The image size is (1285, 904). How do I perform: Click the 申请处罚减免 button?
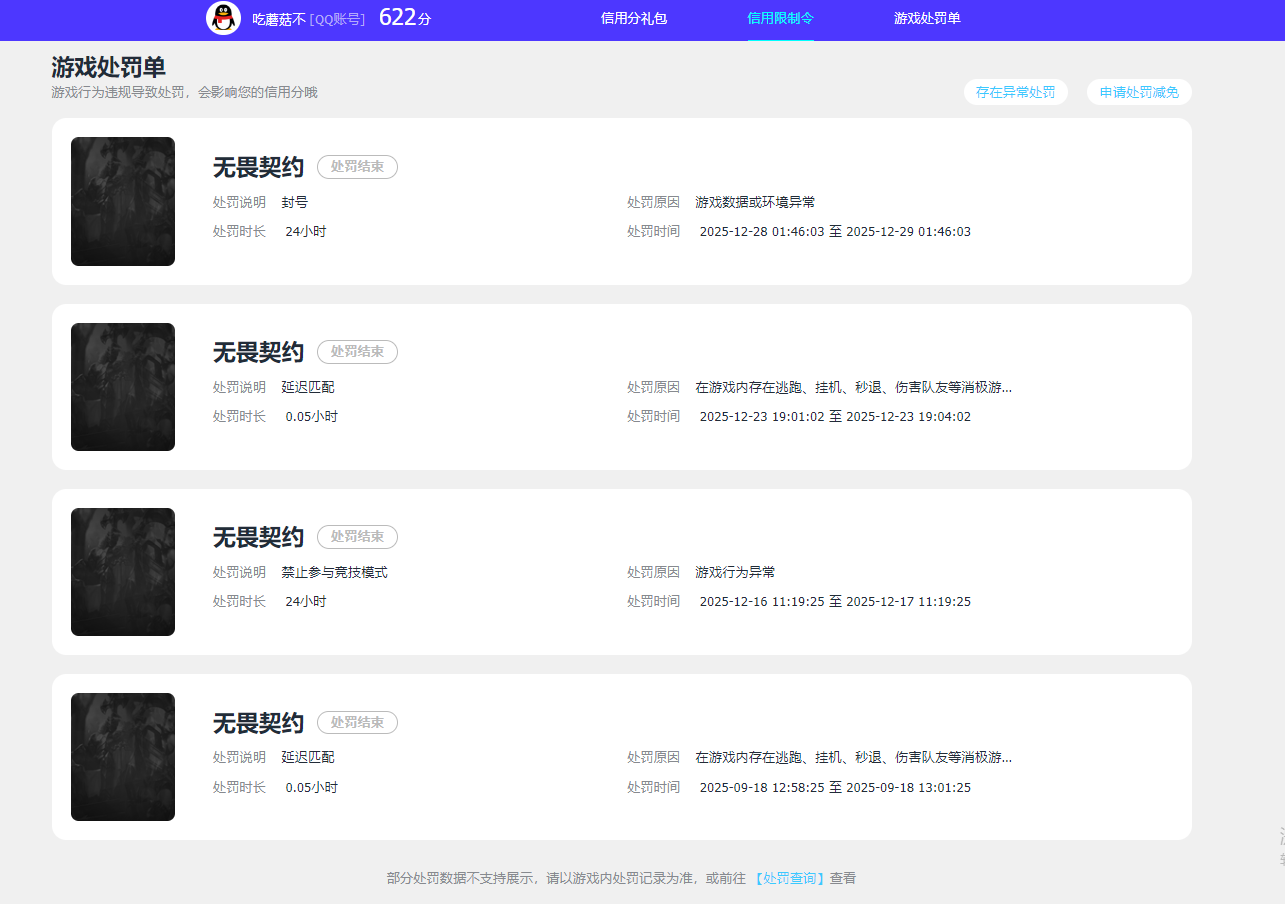[1138, 91]
